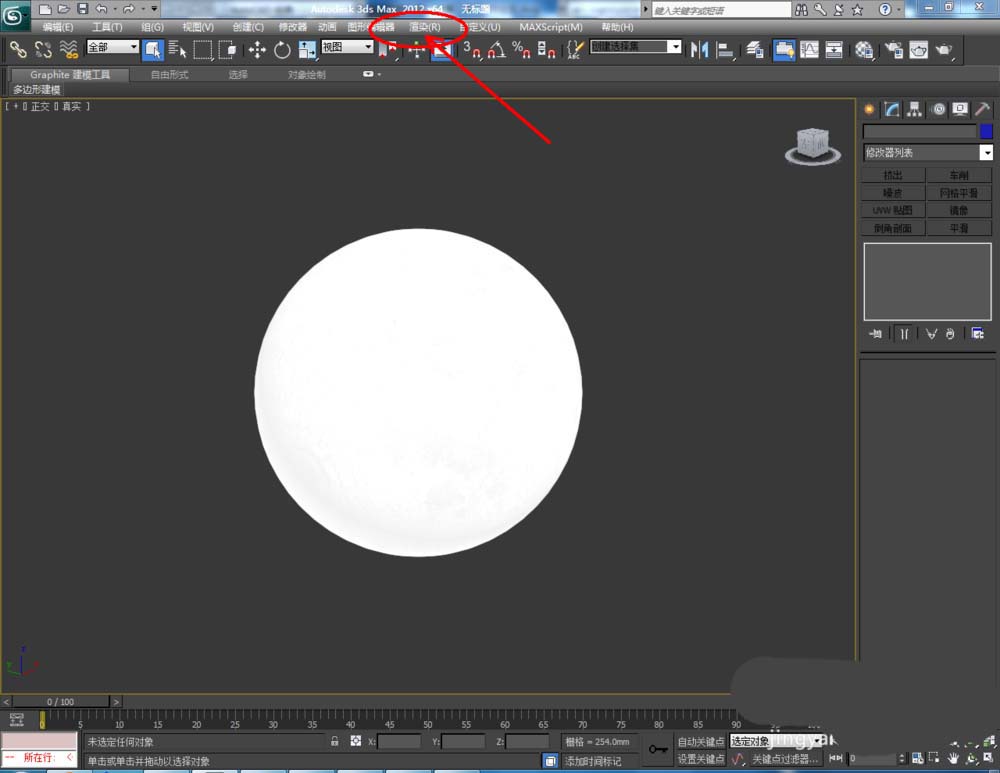Click the 关键点过滤器 button
The width and height of the screenshot is (1000, 773).
pos(785,758)
